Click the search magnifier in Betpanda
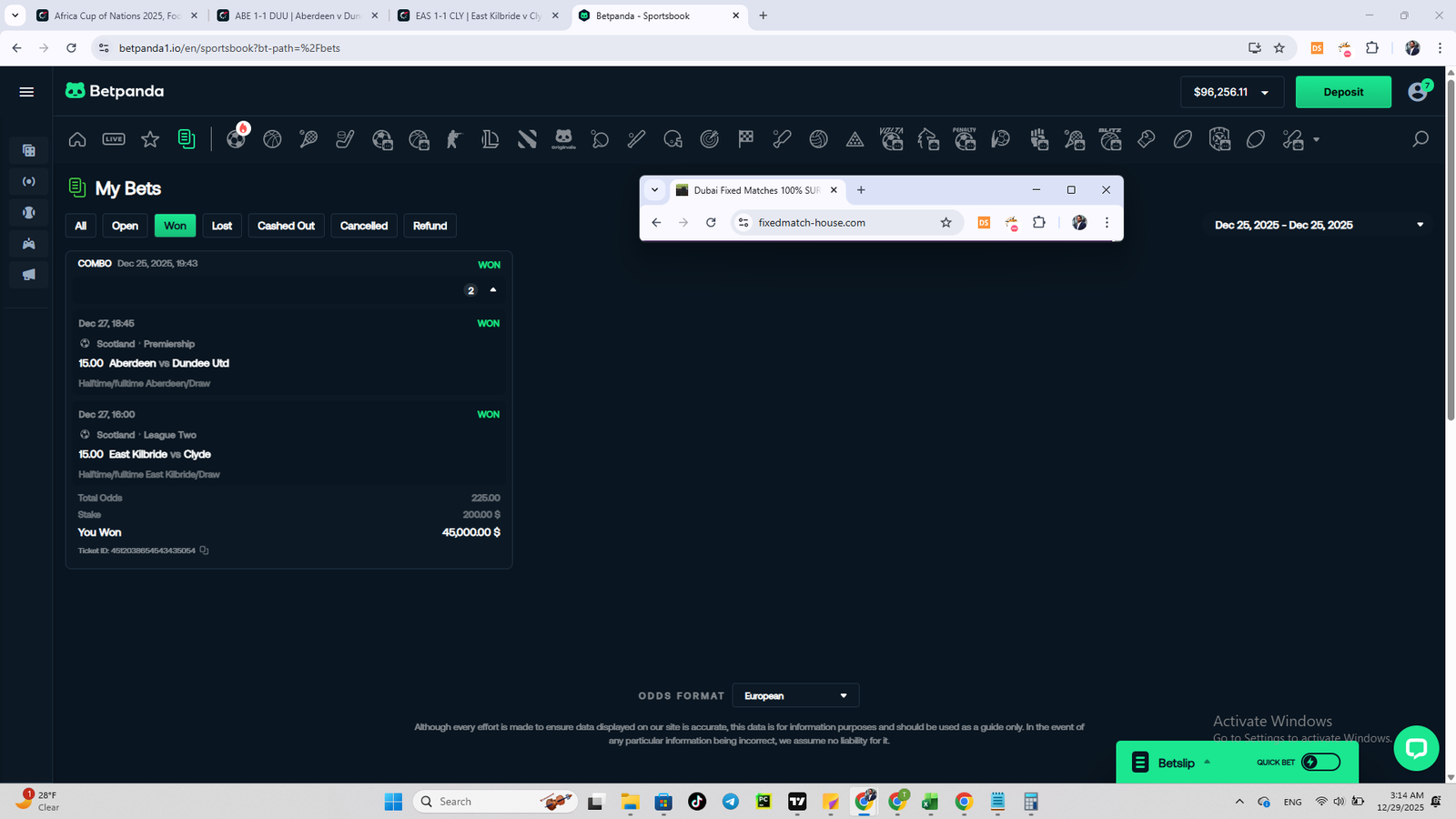Image resolution: width=1456 pixels, height=819 pixels. click(x=1420, y=139)
